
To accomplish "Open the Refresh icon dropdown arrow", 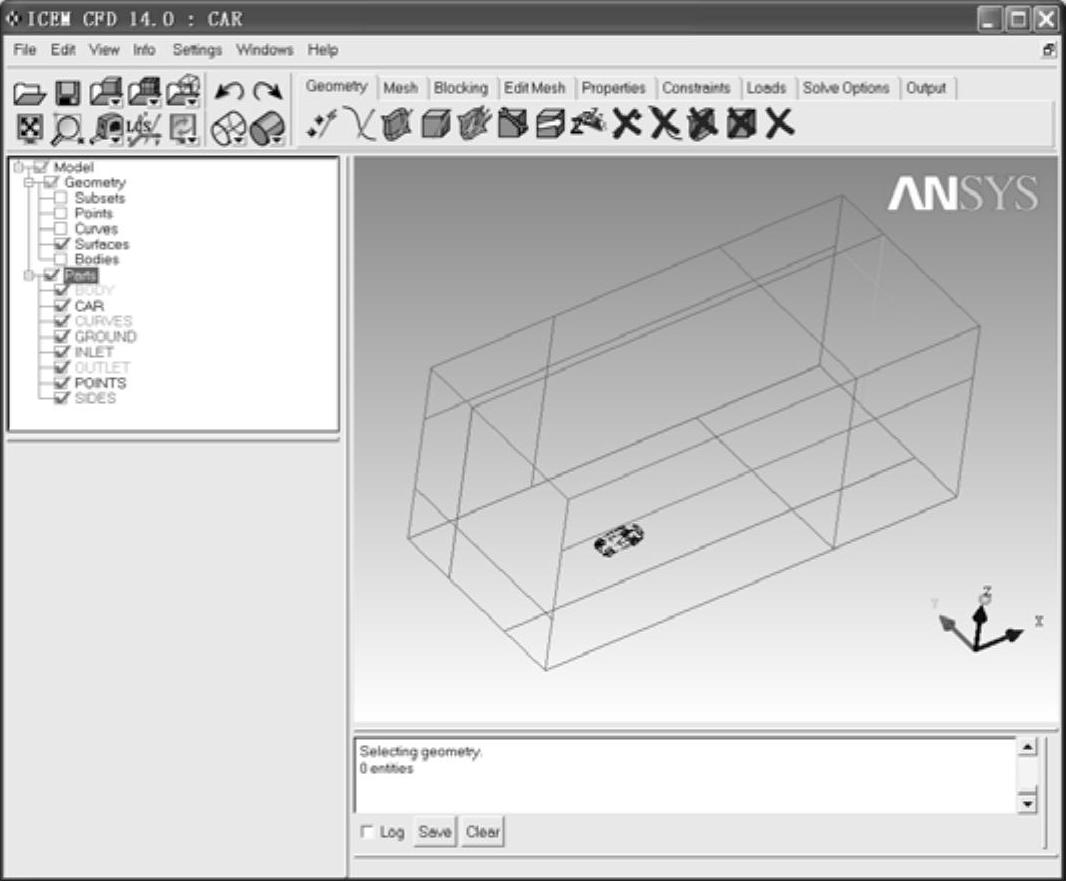I will [x=193, y=140].
